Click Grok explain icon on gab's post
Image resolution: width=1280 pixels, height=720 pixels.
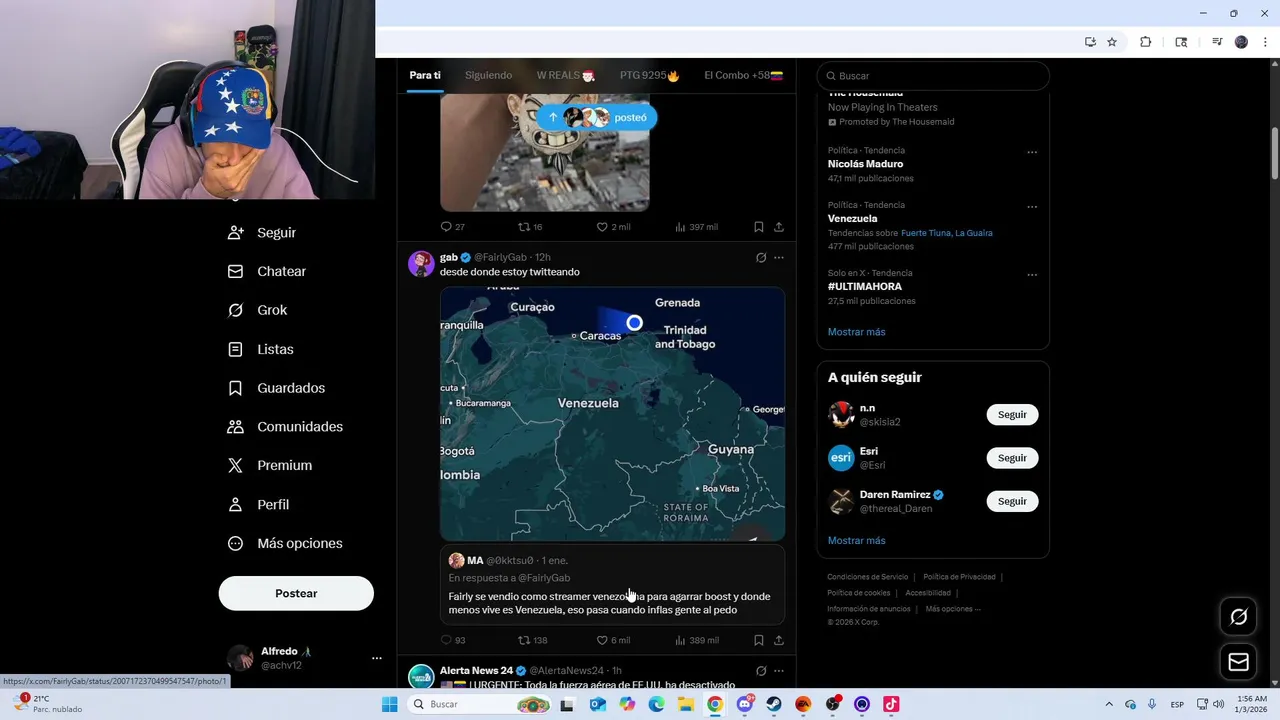761,257
